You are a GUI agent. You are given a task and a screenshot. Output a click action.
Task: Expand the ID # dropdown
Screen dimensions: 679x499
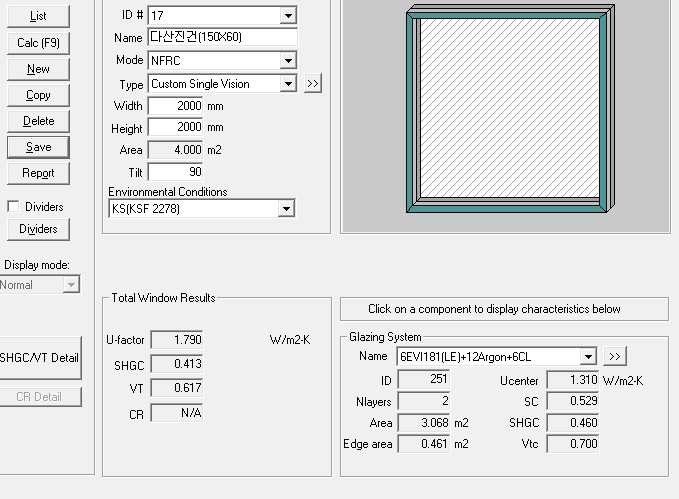coord(288,16)
